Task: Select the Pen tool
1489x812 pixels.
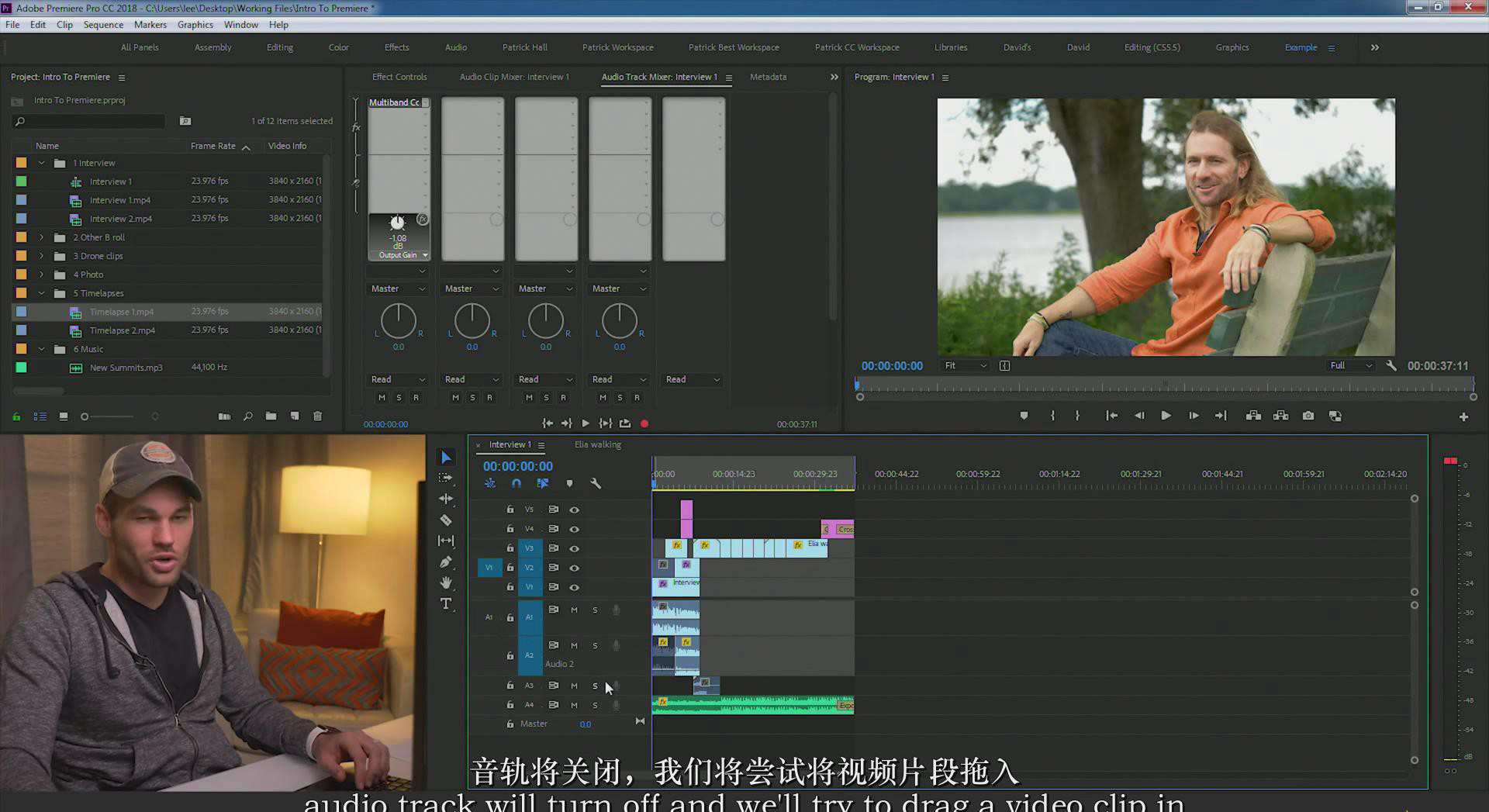Action: (x=446, y=562)
